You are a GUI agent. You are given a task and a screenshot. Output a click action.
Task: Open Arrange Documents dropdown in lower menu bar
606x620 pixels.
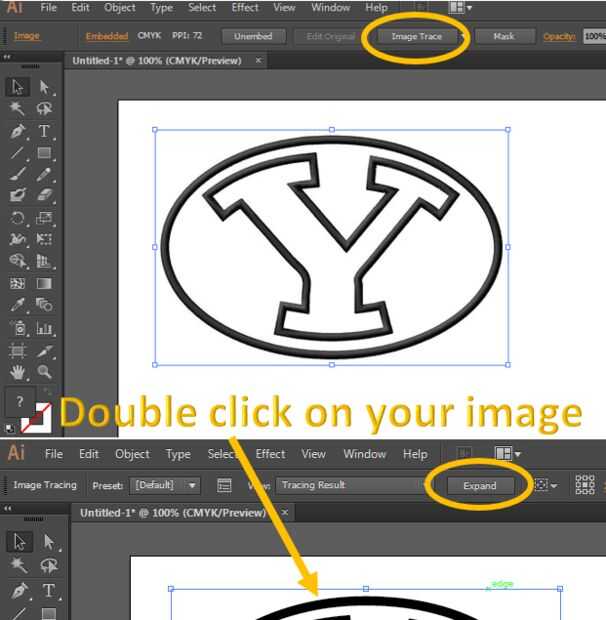pyautogui.click(x=507, y=454)
